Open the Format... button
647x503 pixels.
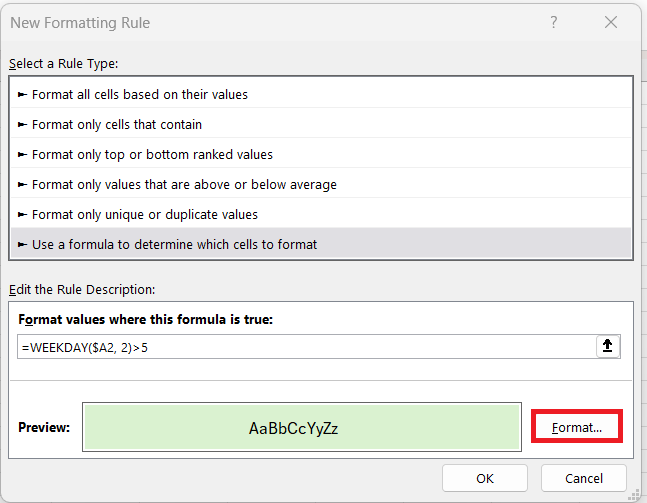[x=576, y=426]
